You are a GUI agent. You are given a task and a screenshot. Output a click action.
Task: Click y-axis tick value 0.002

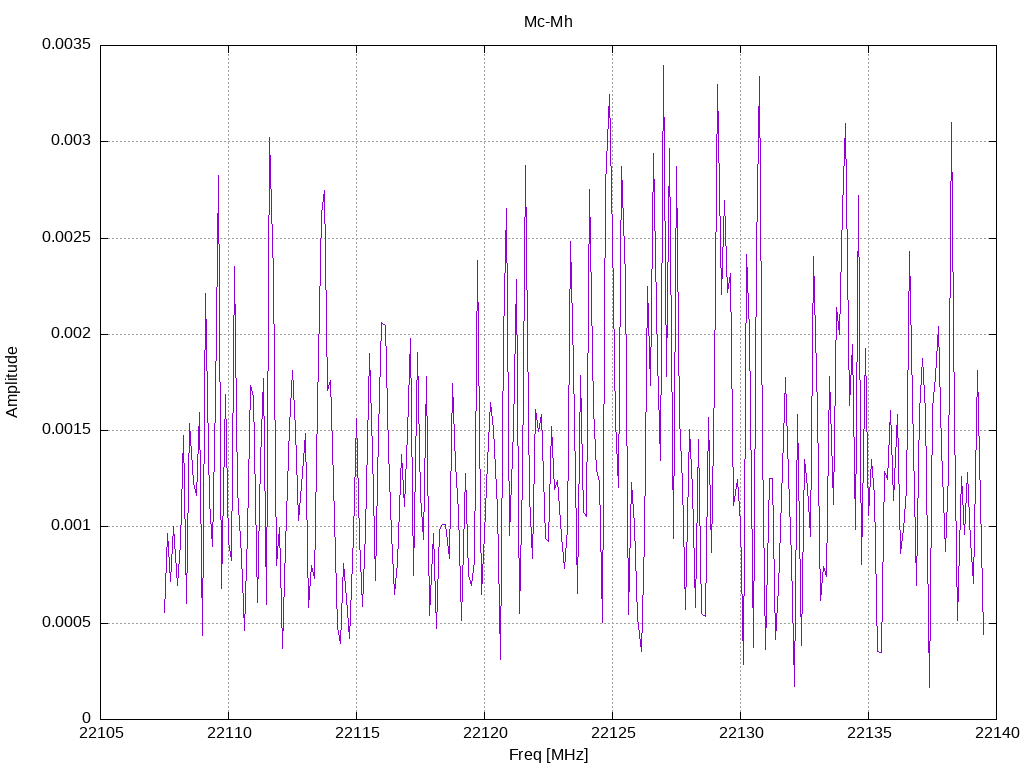click(x=71, y=334)
